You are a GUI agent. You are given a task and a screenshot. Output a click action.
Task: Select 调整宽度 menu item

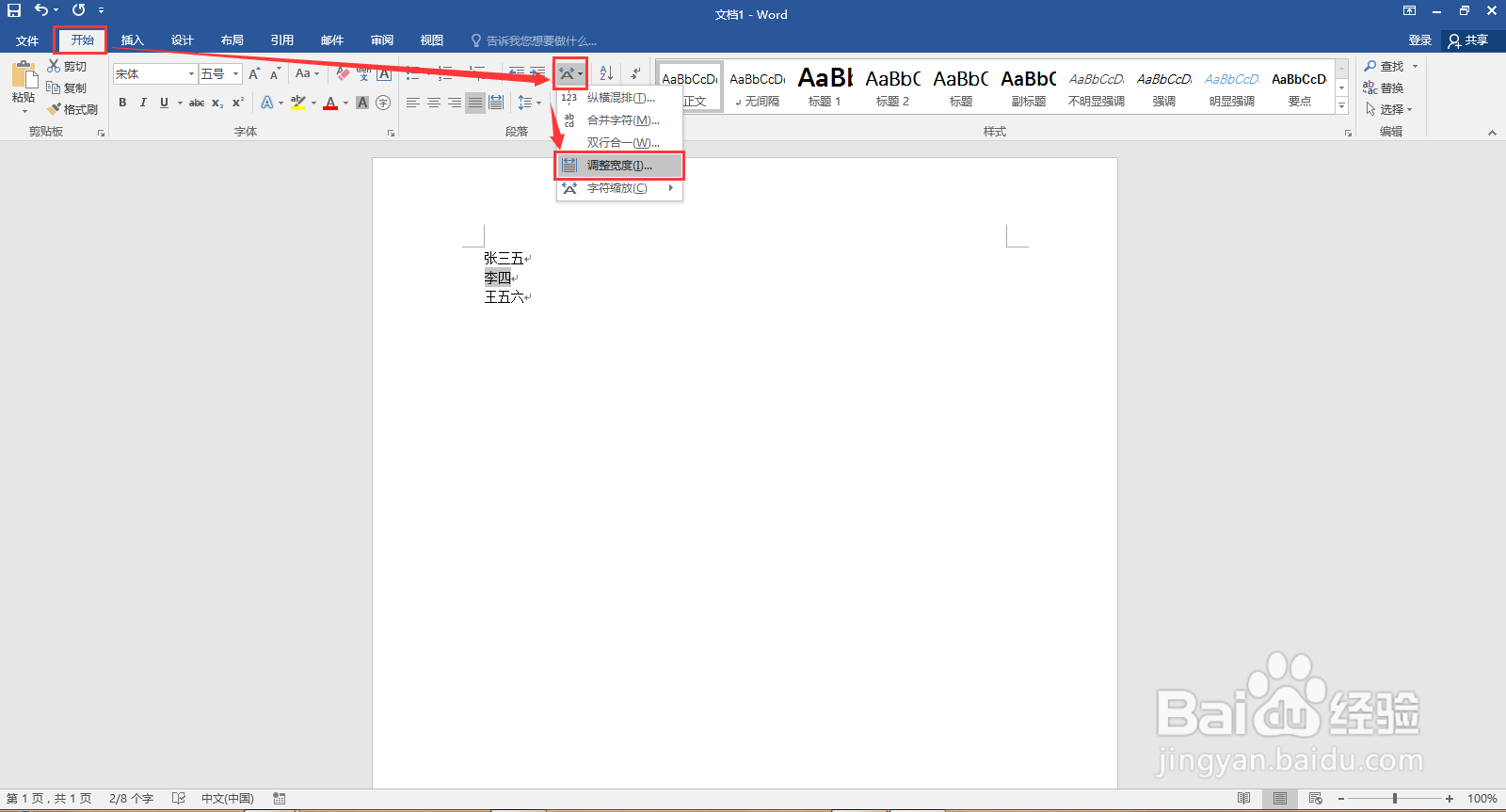coord(619,166)
